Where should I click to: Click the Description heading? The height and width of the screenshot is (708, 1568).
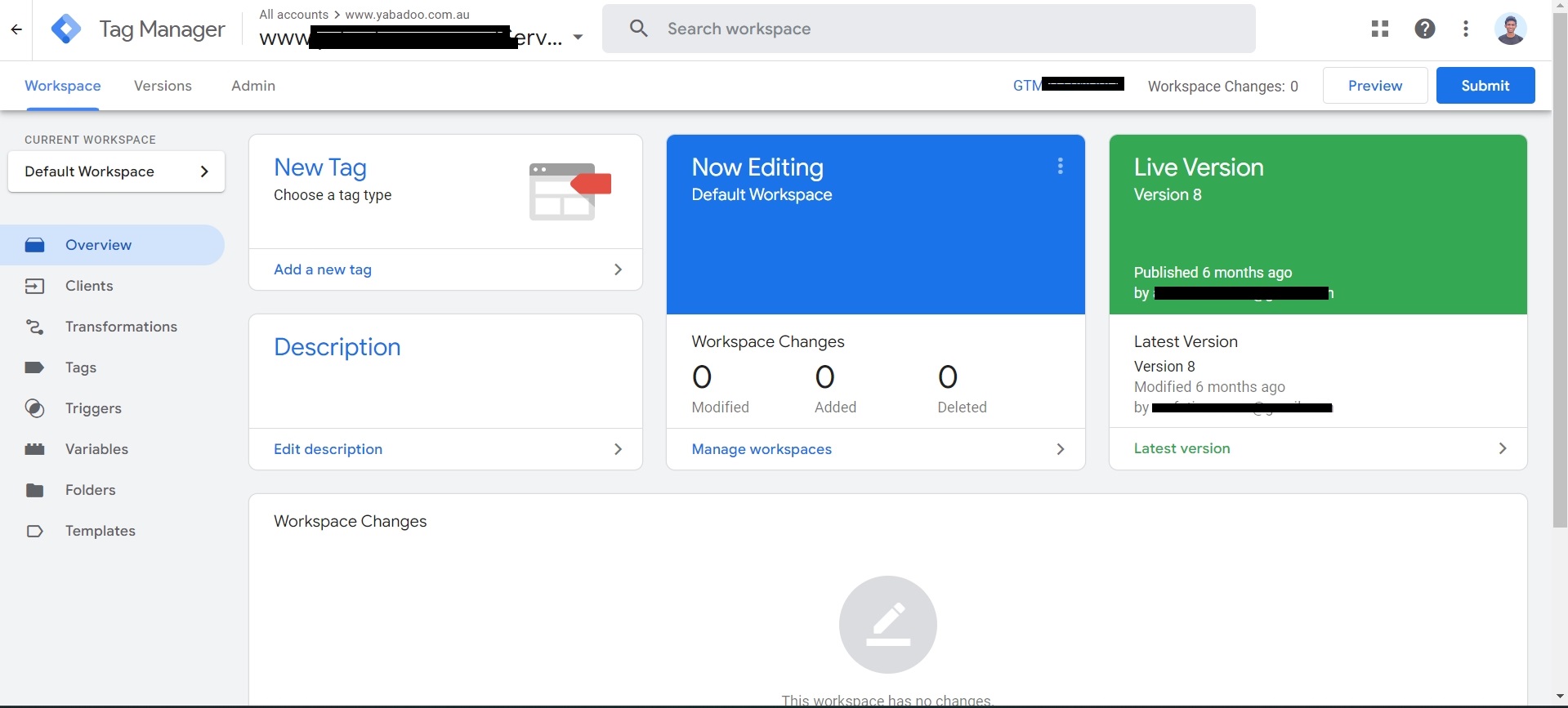click(x=337, y=347)
